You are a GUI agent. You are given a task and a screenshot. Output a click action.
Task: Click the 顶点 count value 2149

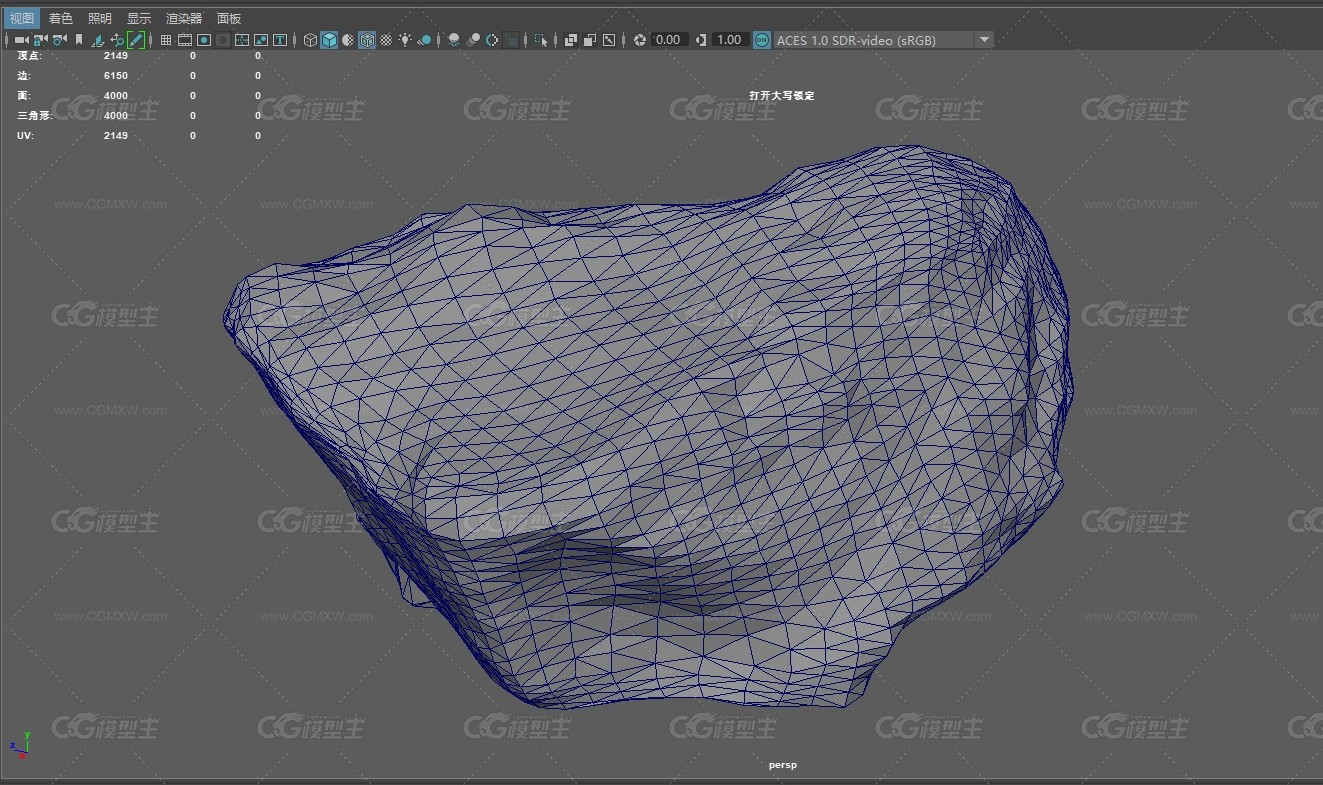(x=116, y=56)
